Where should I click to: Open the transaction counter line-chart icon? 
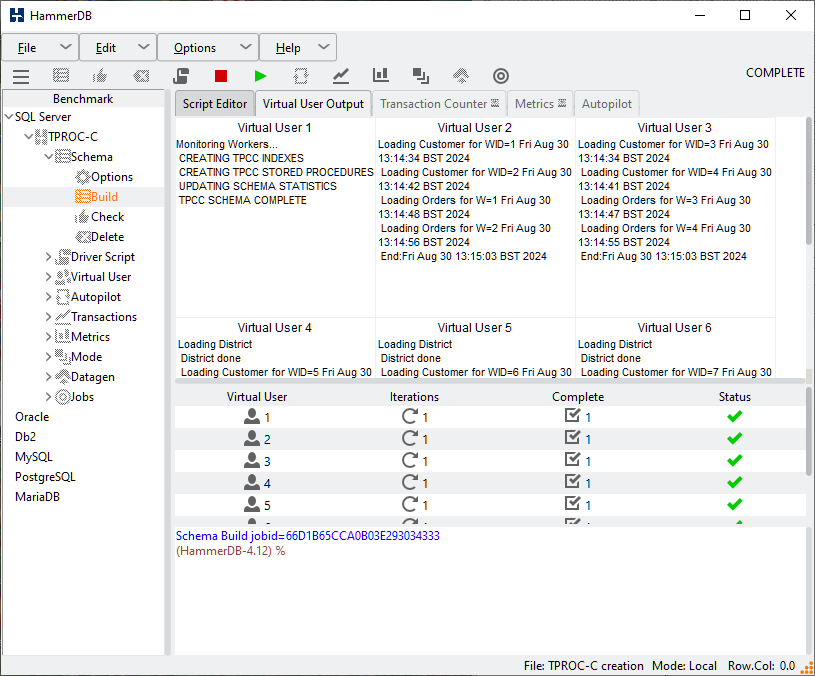(341, 76)
